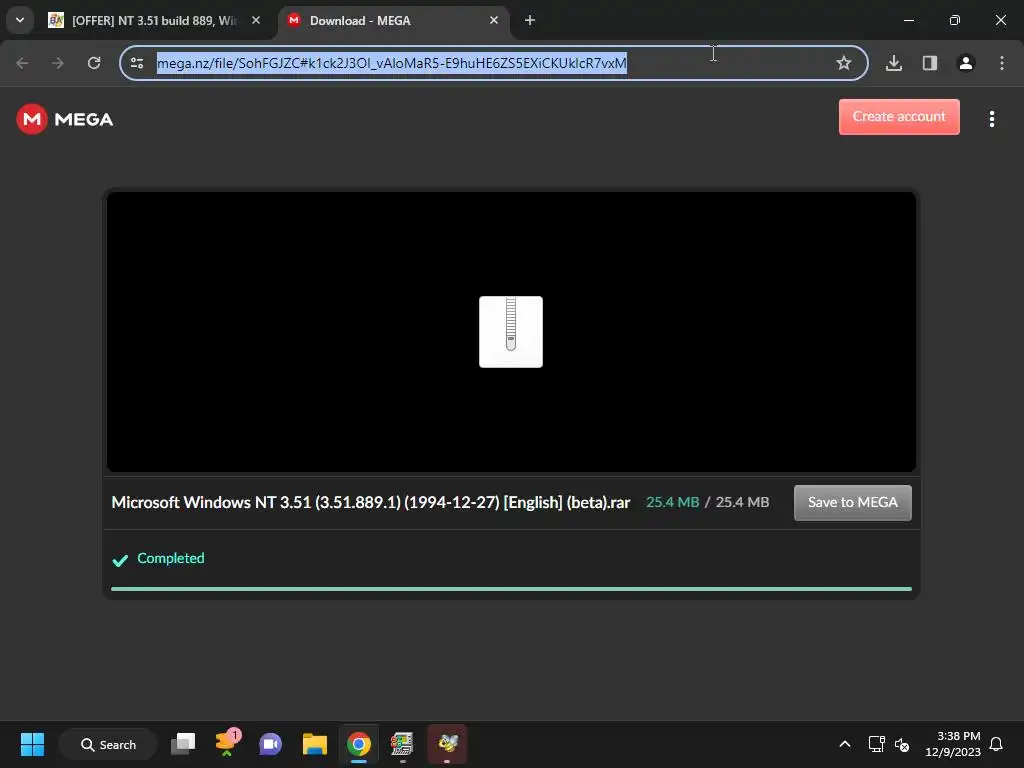This screenshot has height=768, width=1024.
Task: Click the 25.4 MB downloaded size text
Action: point(672,502)
